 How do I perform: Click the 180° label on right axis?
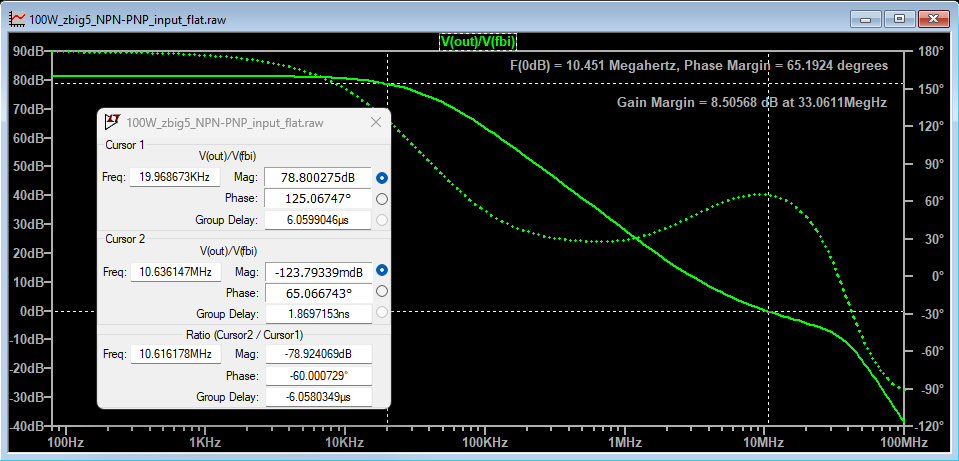pos(929,51)
